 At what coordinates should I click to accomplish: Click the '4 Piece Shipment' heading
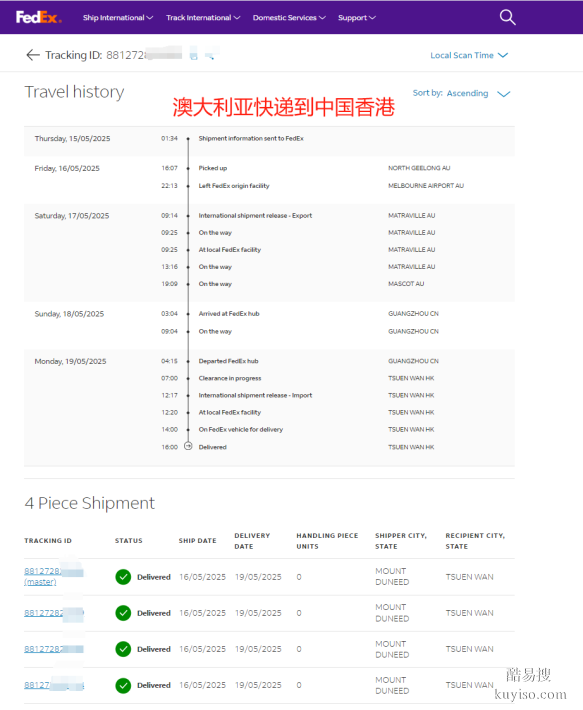90,503
